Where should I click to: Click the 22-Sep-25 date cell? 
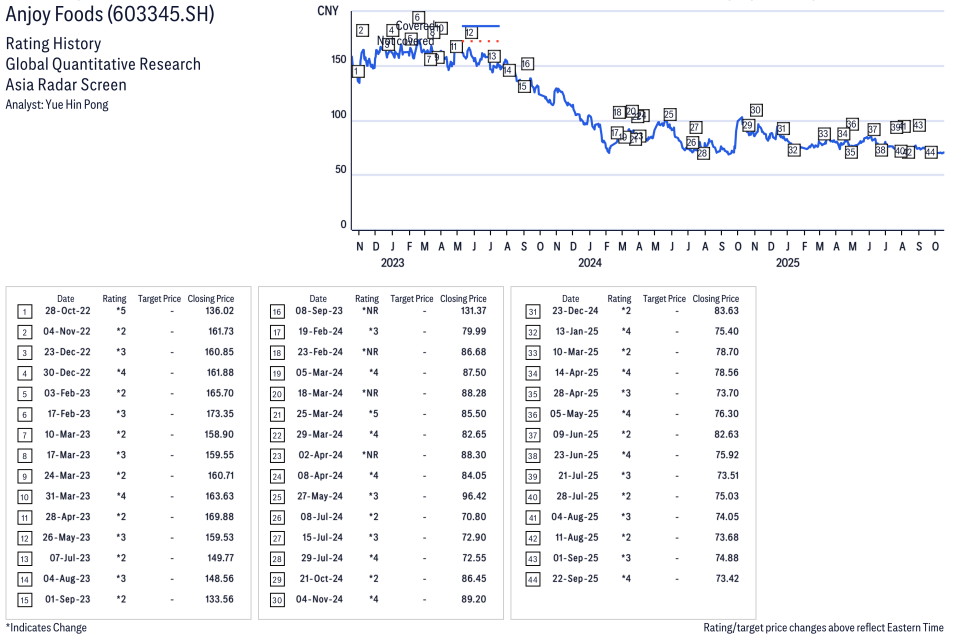click(570, 579)
